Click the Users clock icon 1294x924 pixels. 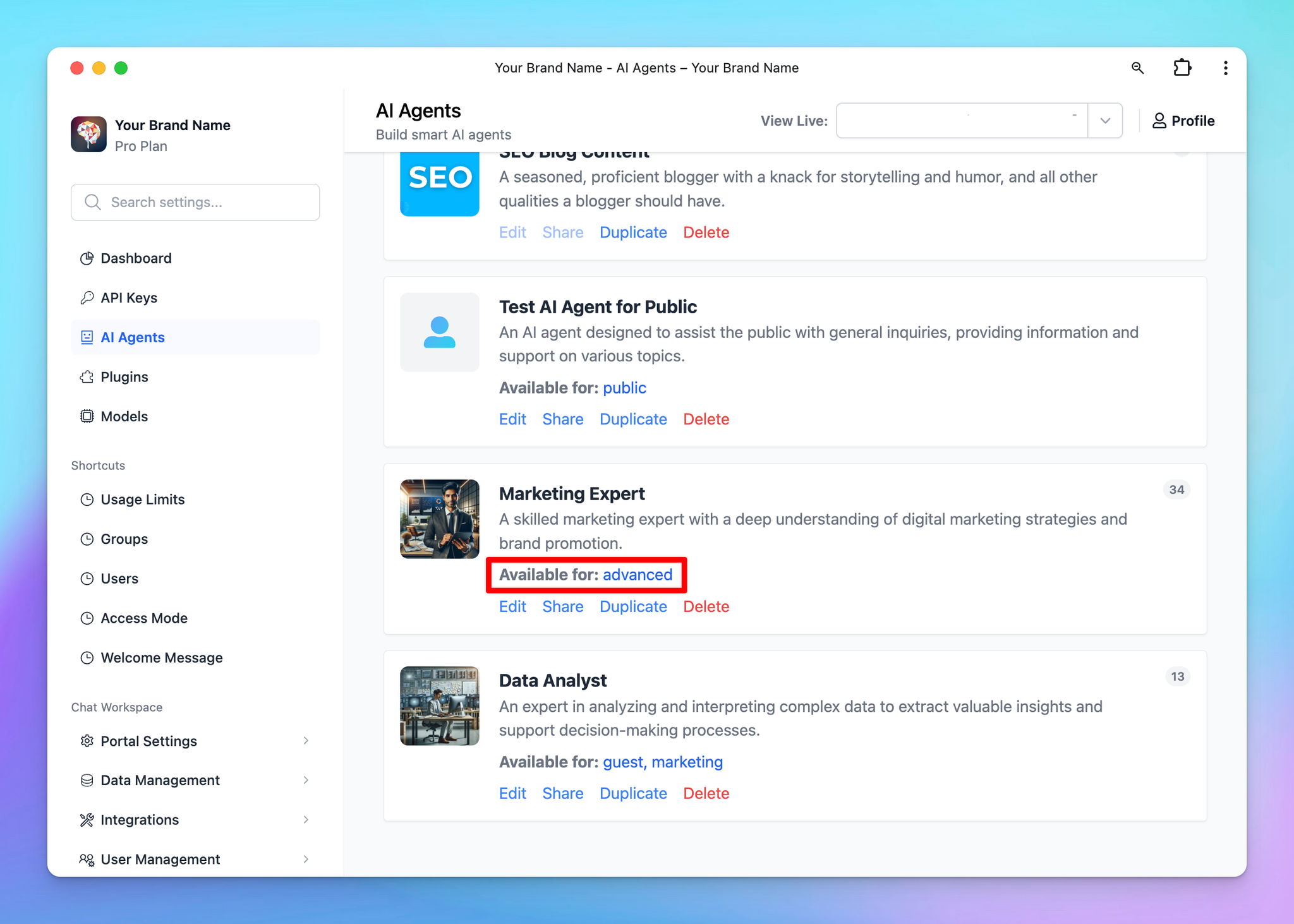87,579
